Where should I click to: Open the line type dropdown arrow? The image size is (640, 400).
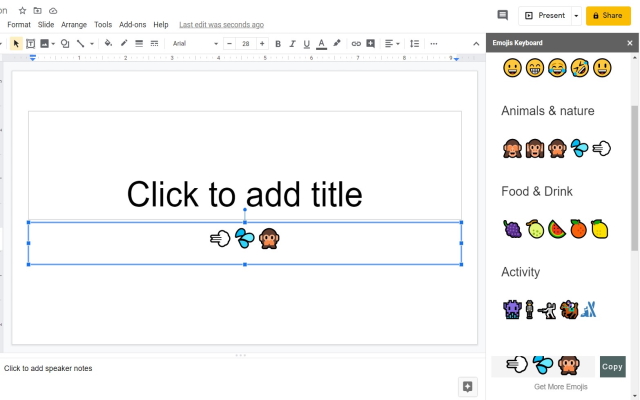click(92, 44)
